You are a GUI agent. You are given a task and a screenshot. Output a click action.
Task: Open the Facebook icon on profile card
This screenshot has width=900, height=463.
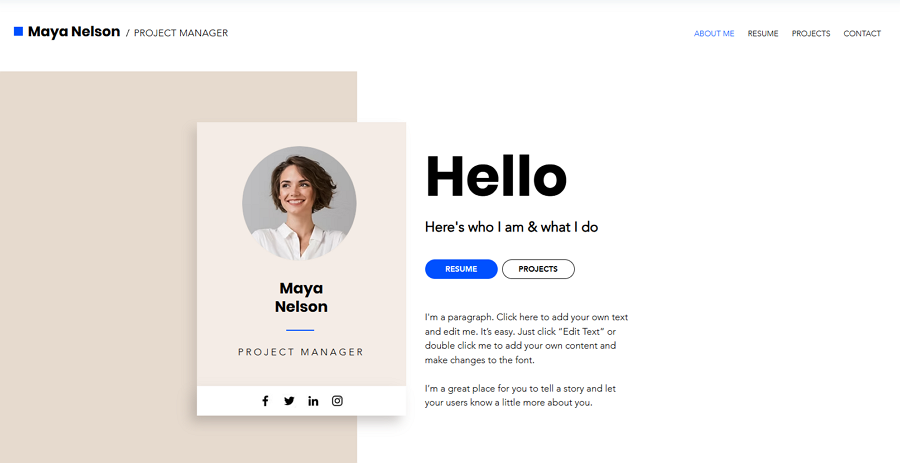click(x=265, y=401)
